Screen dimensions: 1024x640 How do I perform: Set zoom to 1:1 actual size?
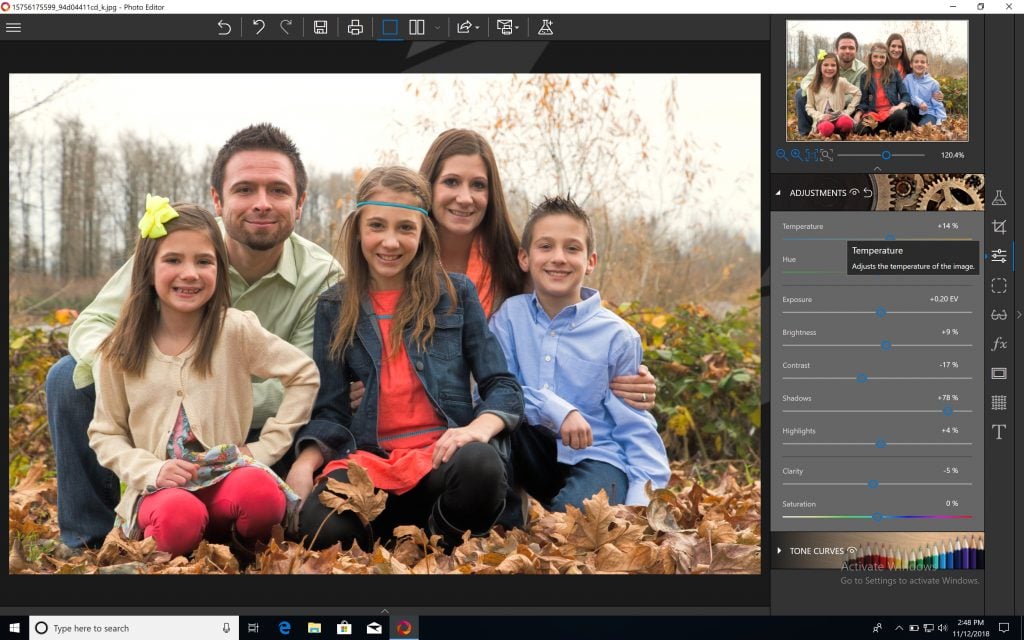tap(811, 155)
